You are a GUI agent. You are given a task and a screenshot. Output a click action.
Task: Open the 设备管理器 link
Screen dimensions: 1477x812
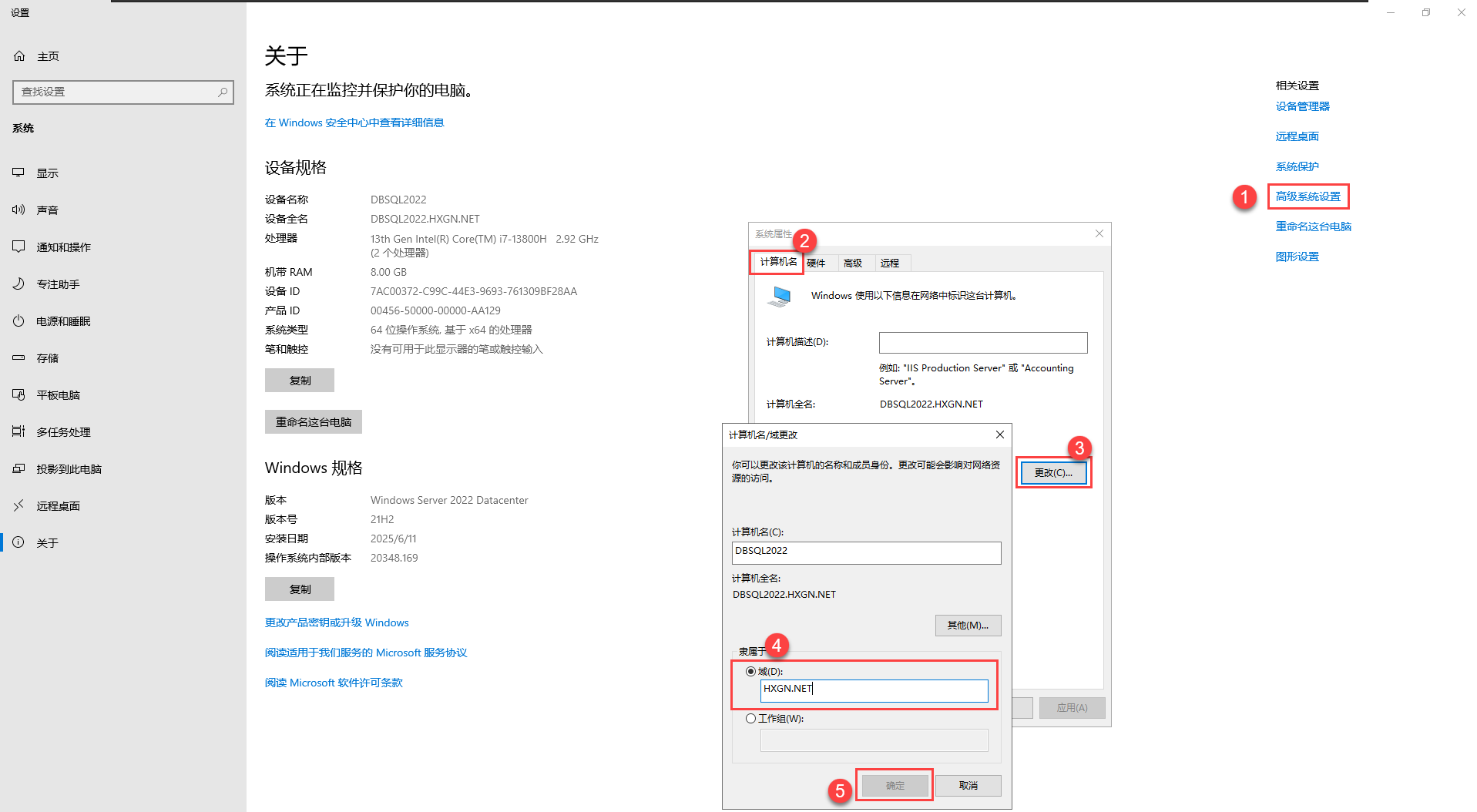coord(1302,106)
